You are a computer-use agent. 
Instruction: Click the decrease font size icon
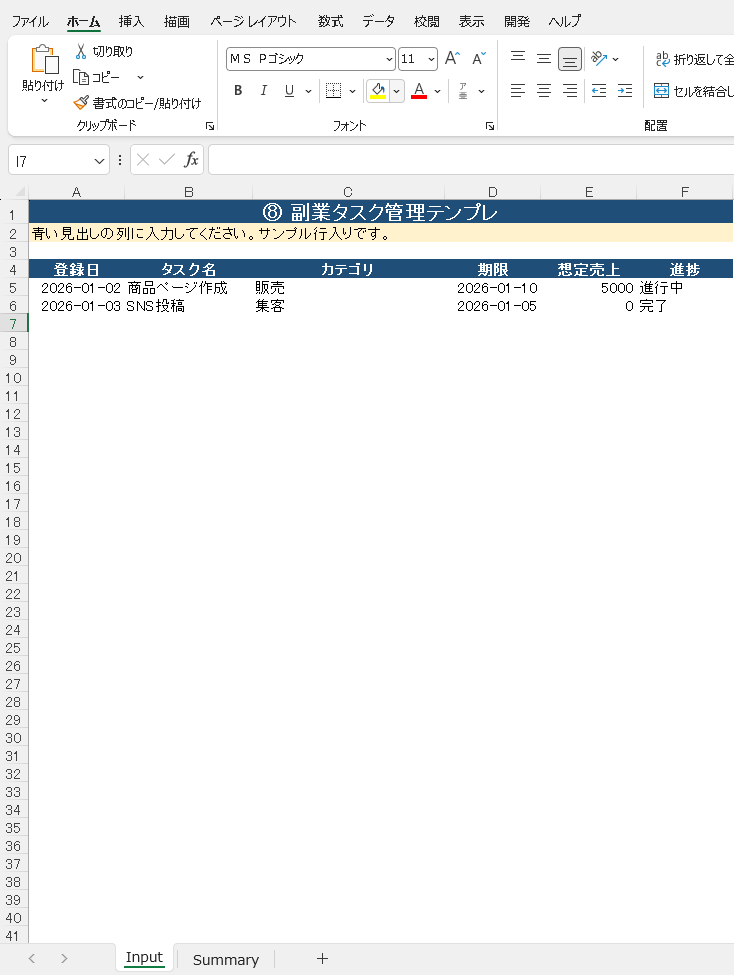[479, 58]
